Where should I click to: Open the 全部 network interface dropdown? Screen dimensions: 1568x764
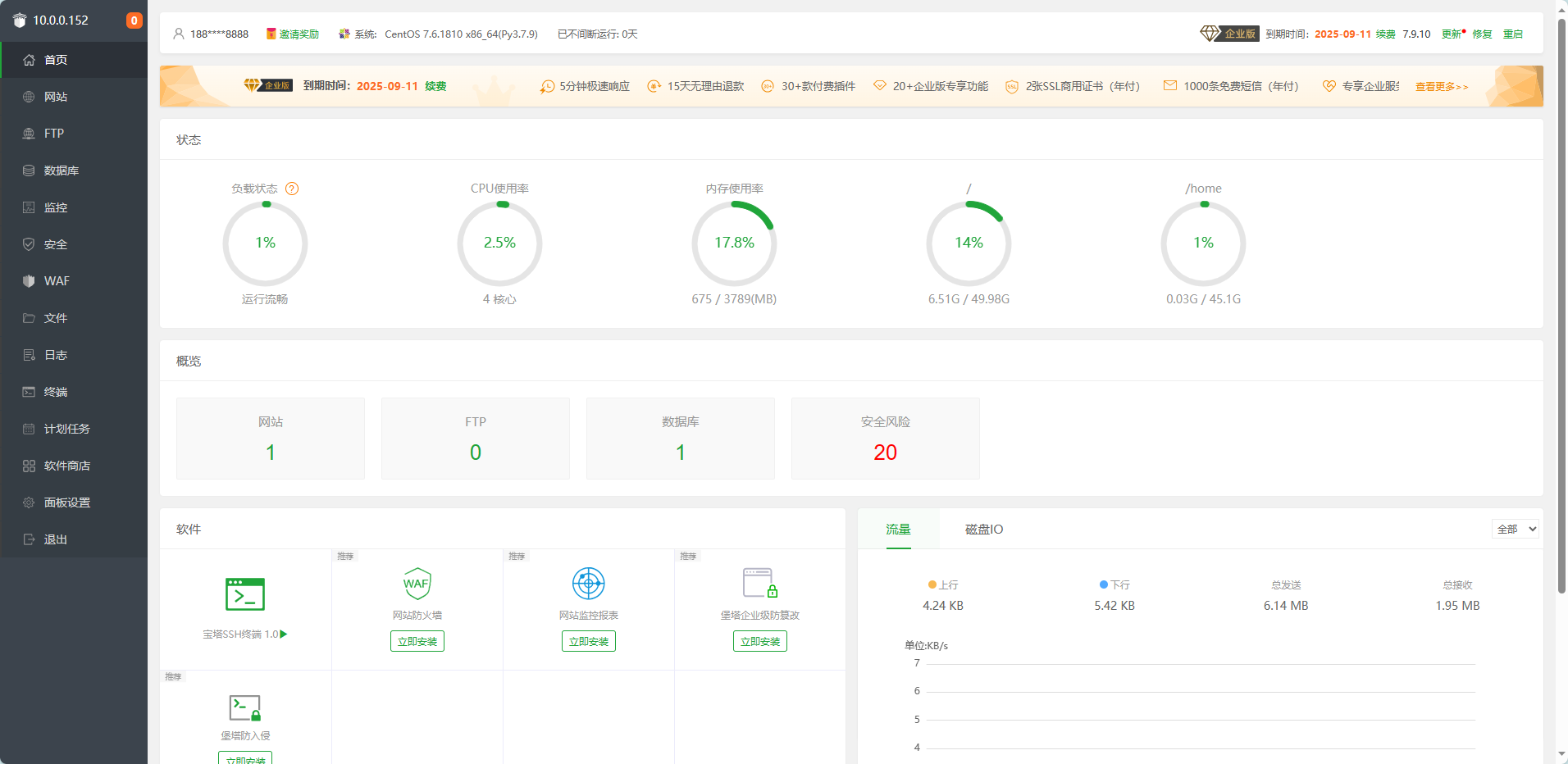click(x=1515, y=530)
